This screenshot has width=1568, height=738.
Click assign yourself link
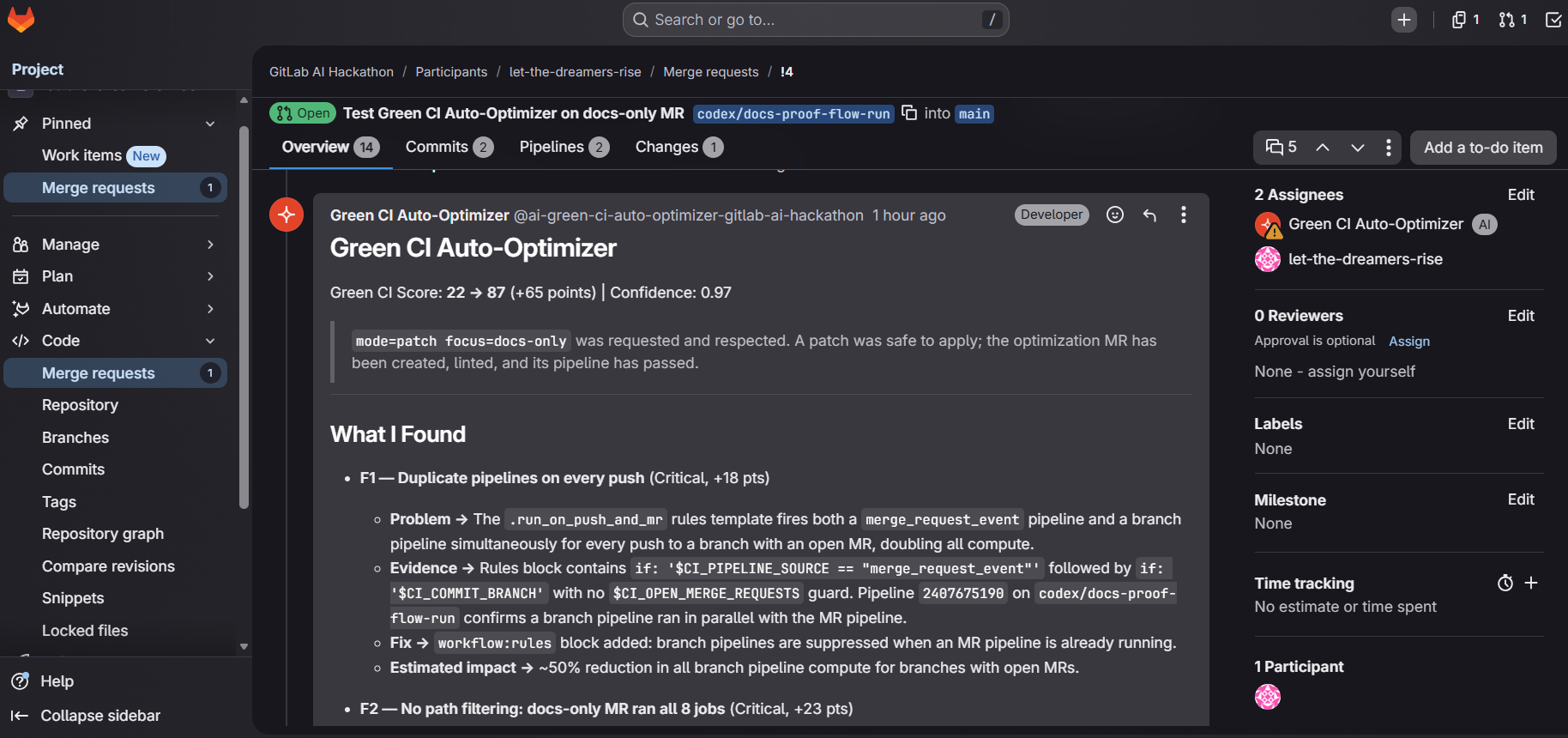pyautogui.click(x=1361, y=372)
